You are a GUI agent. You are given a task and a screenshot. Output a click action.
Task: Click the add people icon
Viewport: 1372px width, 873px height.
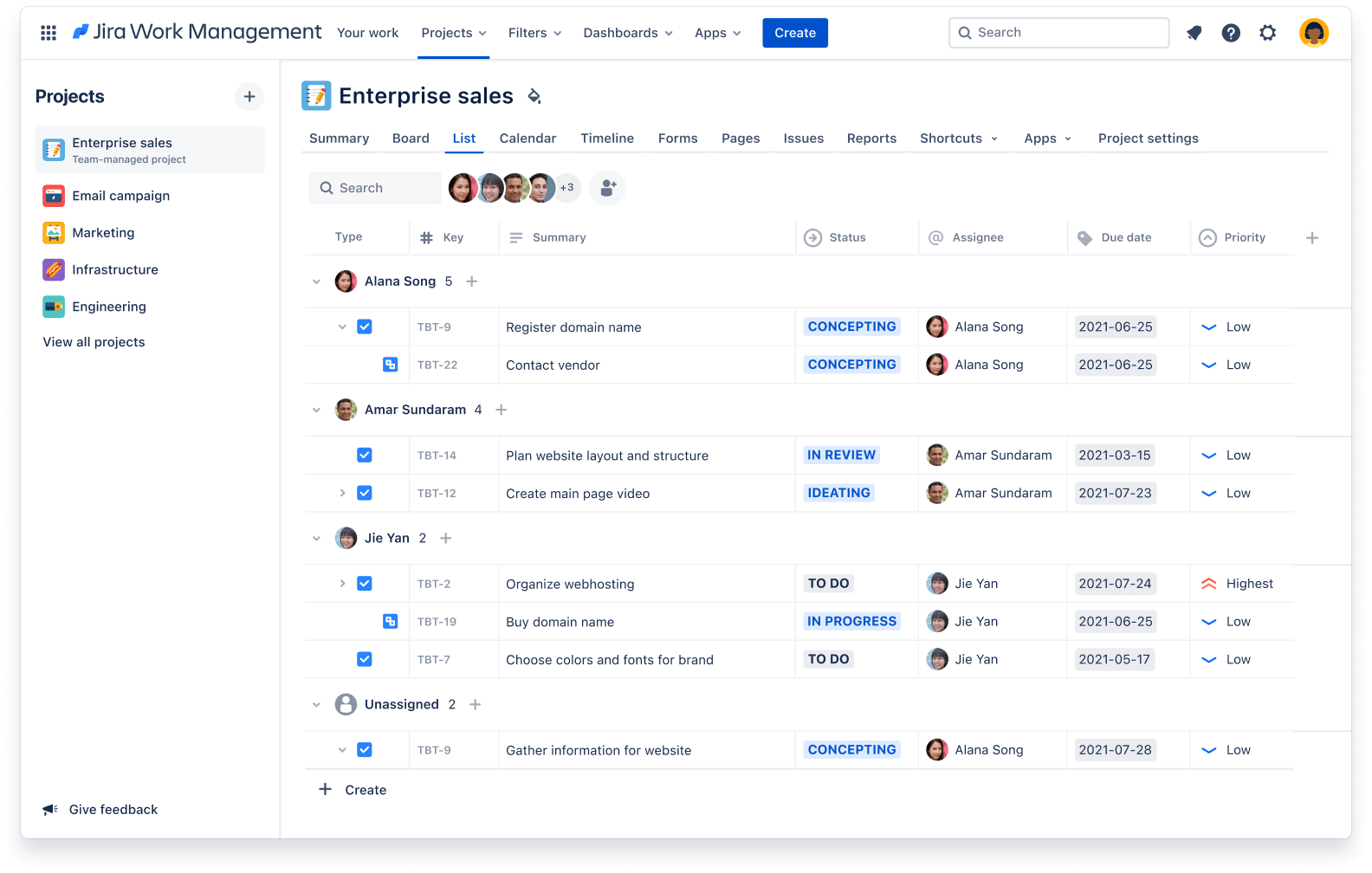608,187
